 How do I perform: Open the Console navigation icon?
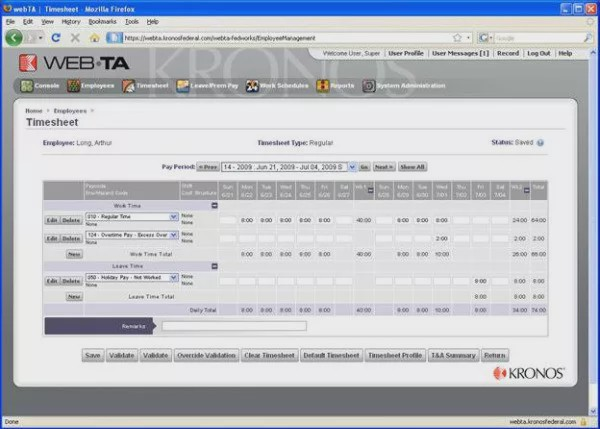pos(27,86)
